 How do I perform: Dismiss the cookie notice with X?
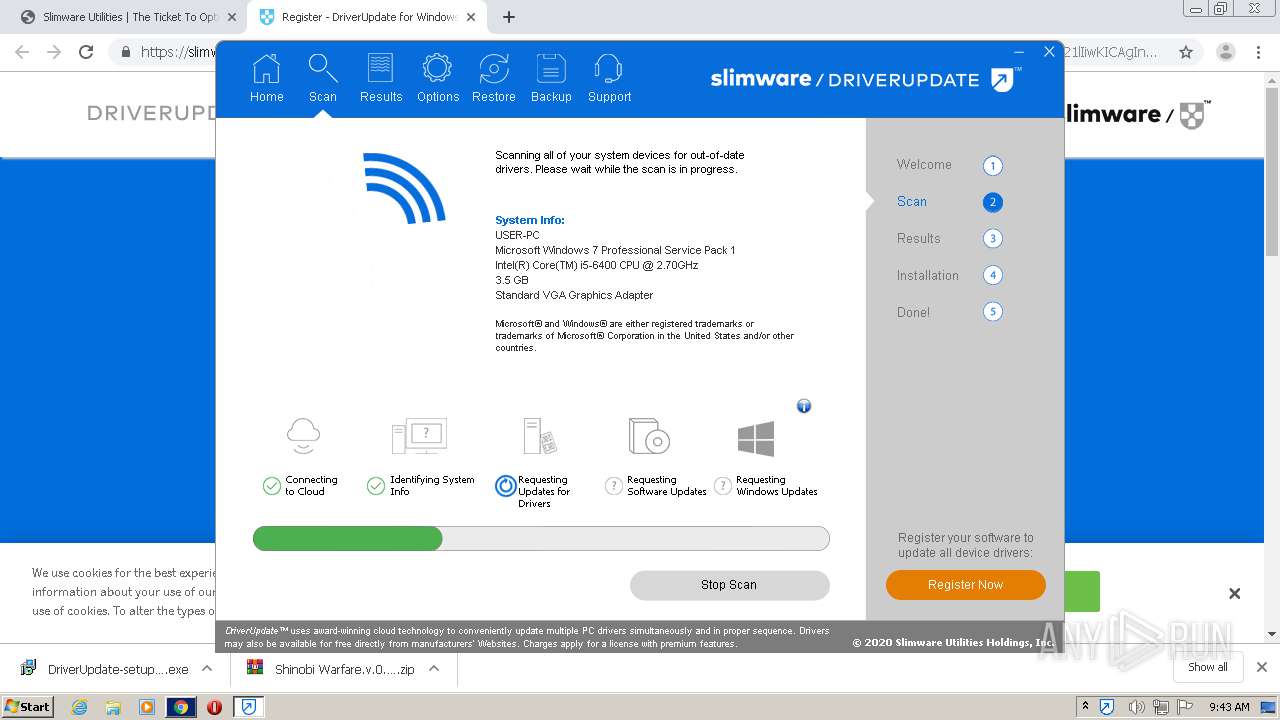1234,594
